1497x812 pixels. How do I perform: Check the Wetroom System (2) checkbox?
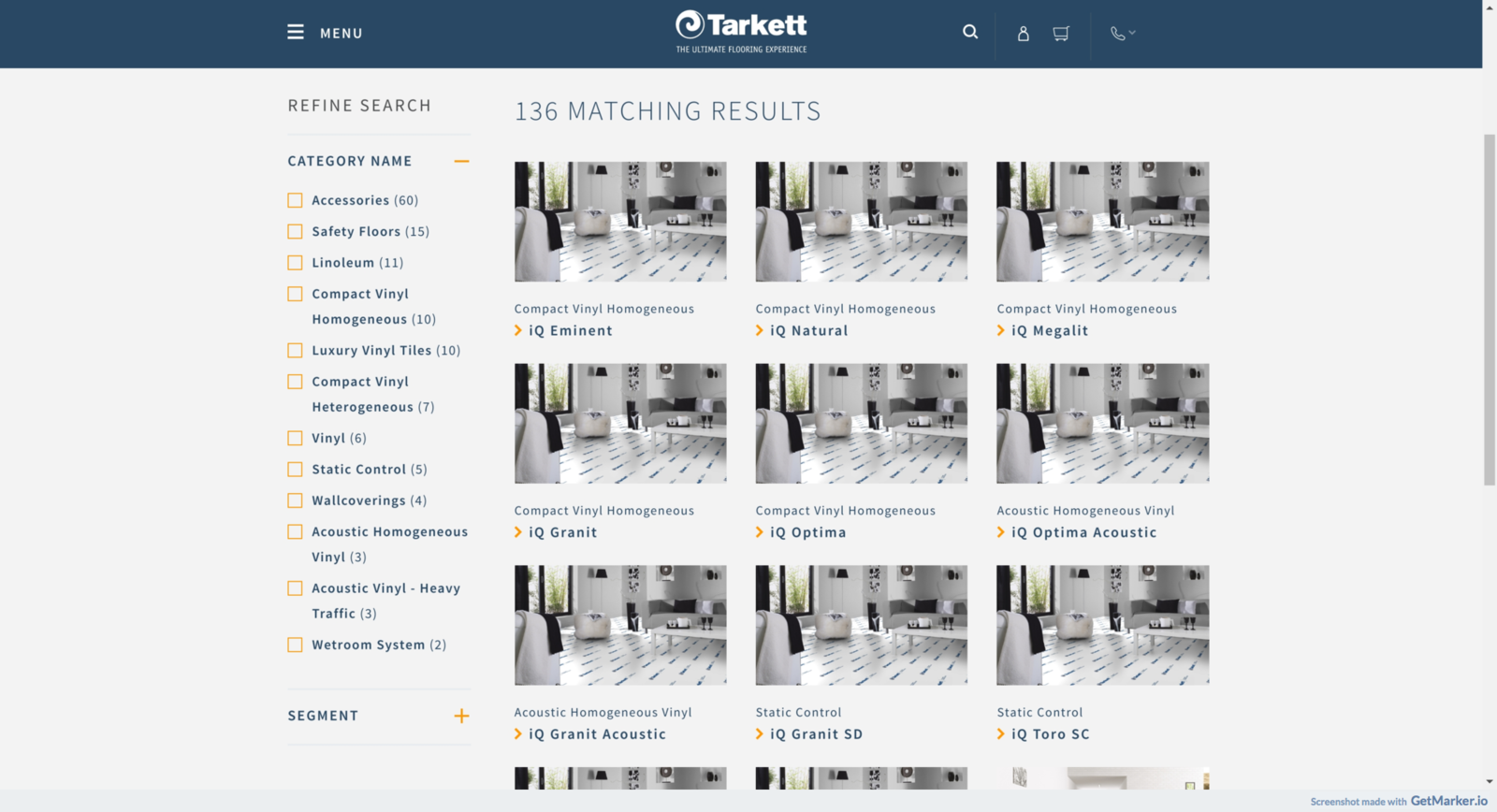(x=295, y=645)
